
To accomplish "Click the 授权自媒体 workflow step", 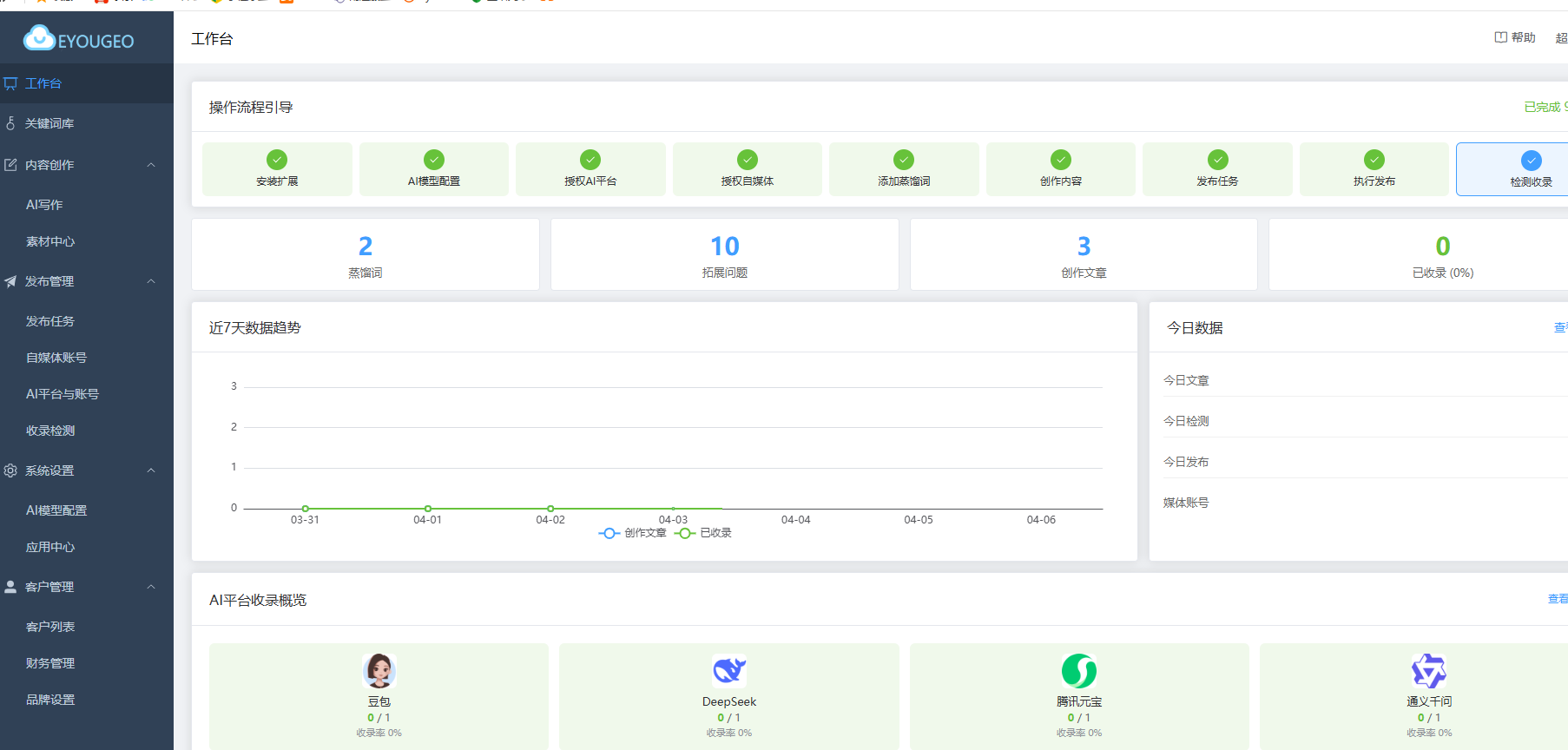I will tap(747, 169).
